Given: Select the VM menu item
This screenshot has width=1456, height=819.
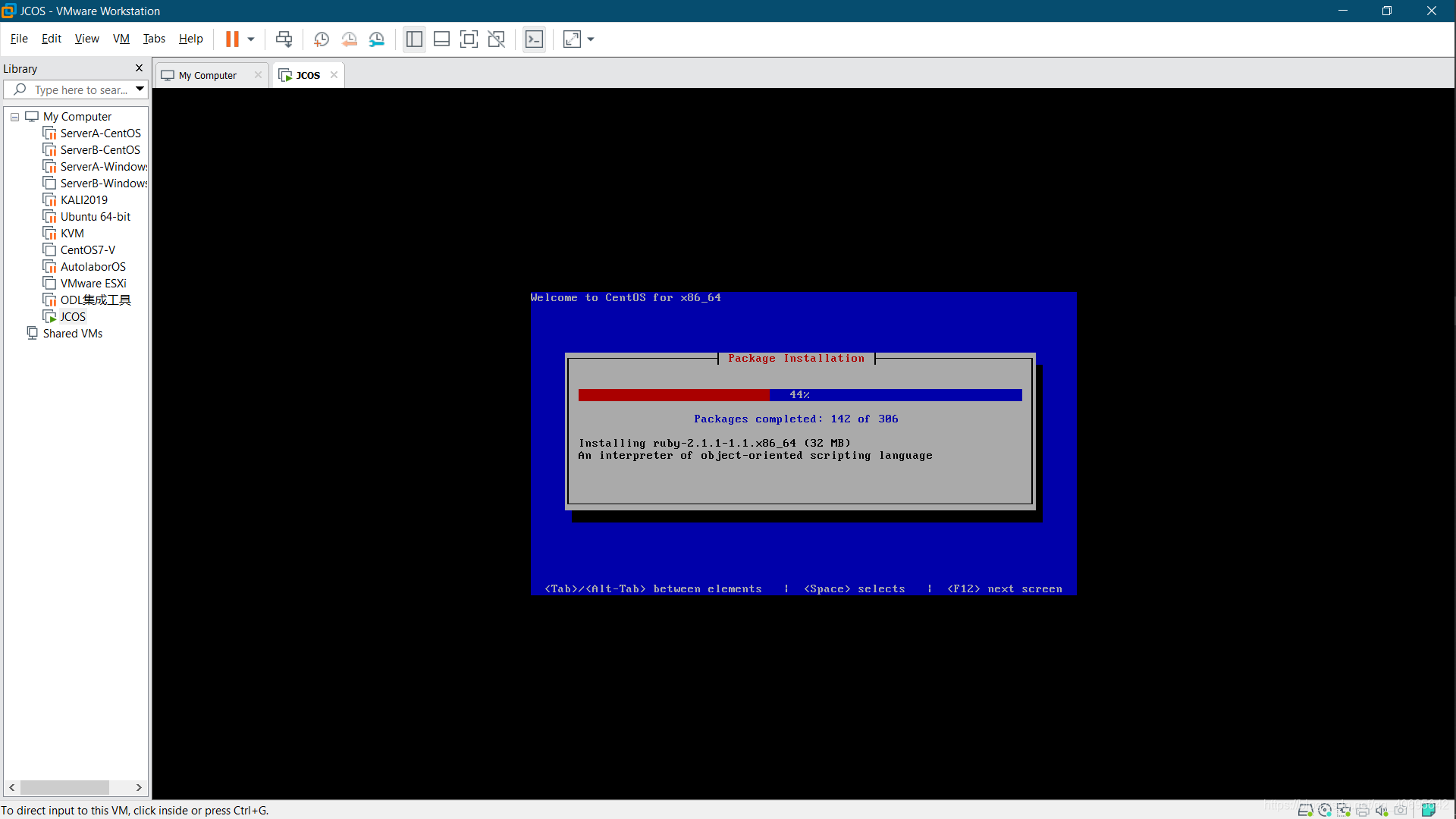Looking at the screenshot, I should (121, 39).
